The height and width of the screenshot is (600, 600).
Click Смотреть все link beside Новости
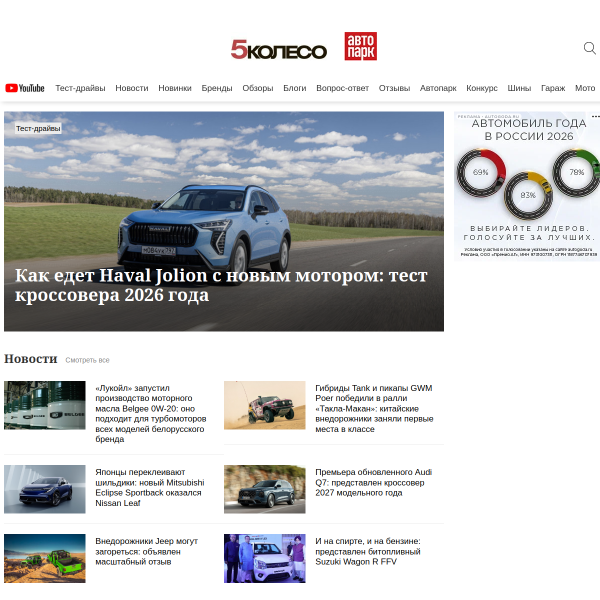click(x=87, y=360)
